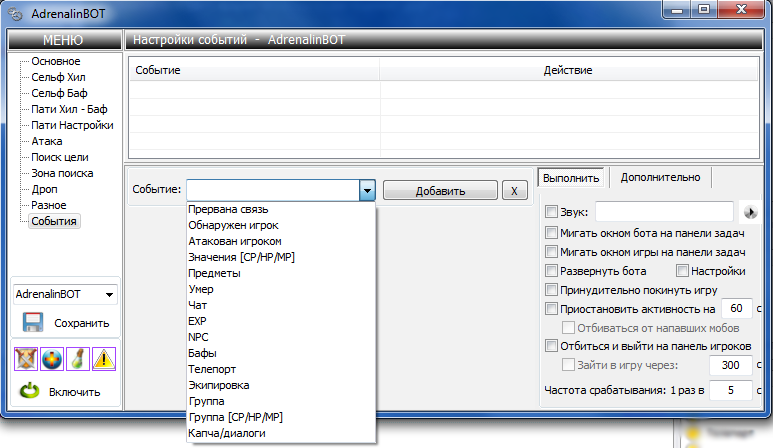The image size is (773, 448).
Task: Click the AdrenalinBOT title bar gear icon
Action: [x=15, y=14]
